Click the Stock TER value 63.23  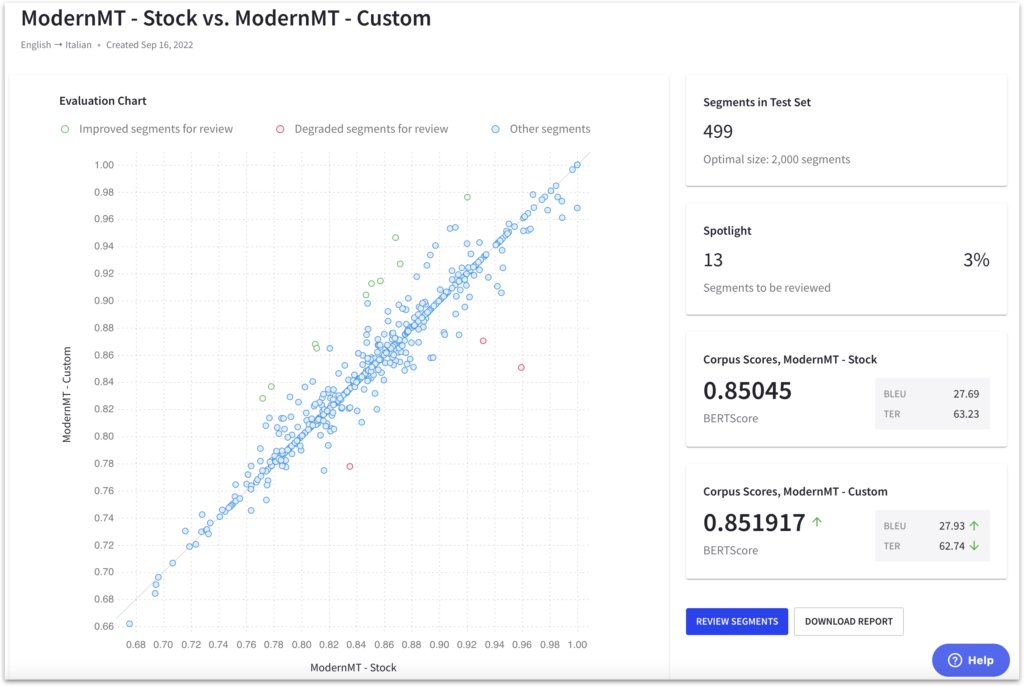pyautogui.click(x=966, y=414)
